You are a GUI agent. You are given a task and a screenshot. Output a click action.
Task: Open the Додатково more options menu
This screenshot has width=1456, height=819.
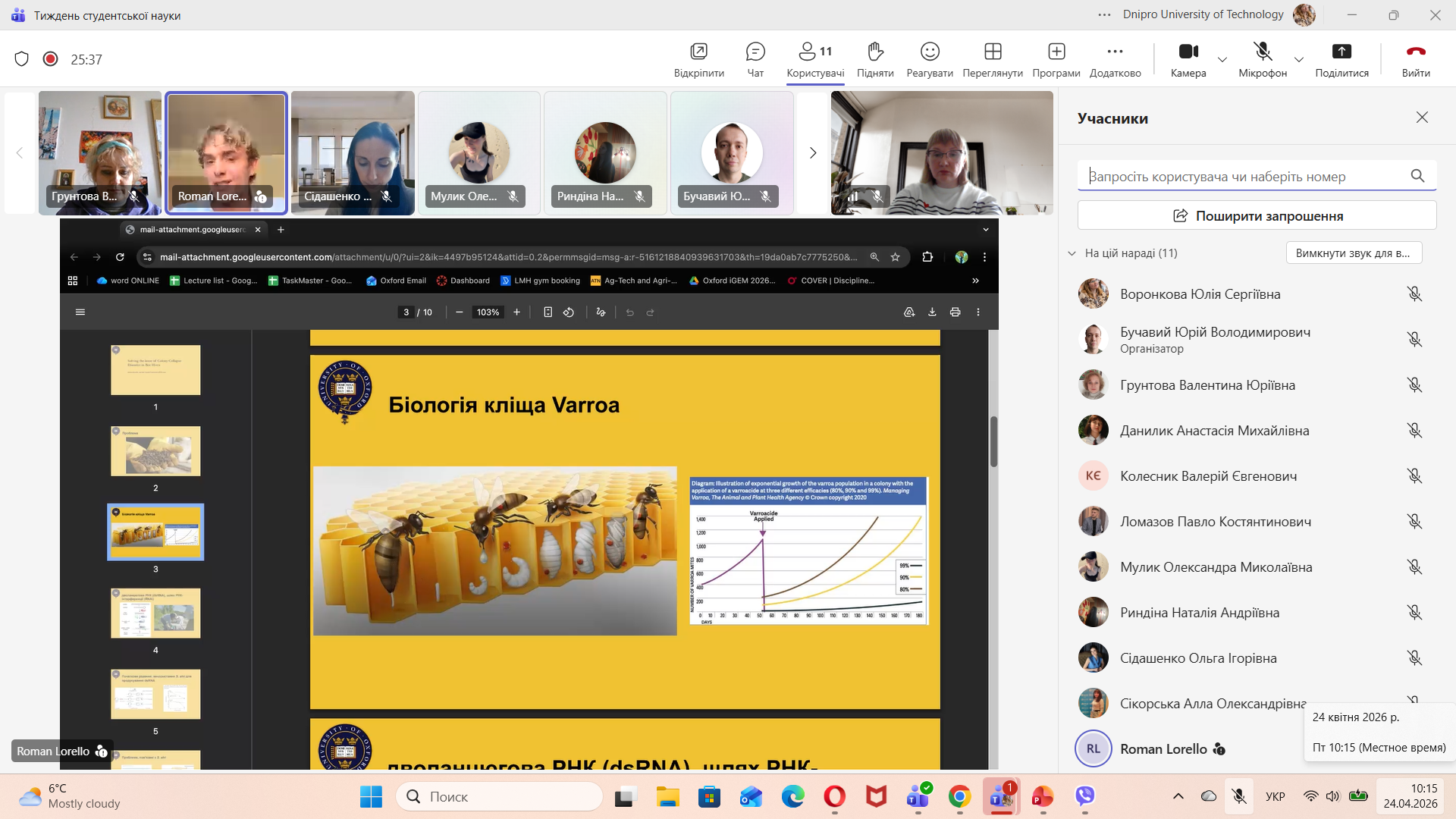click(1115, 52)
